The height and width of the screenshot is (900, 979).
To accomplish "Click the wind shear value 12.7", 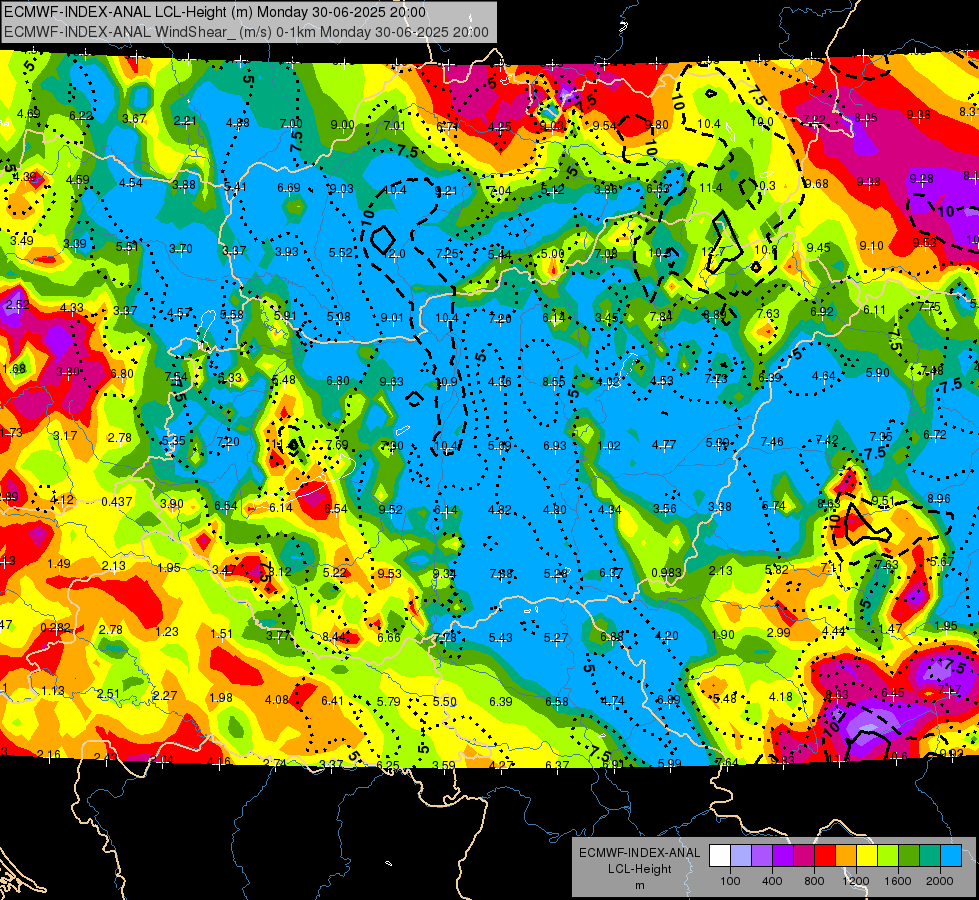I will pos(713,252).
